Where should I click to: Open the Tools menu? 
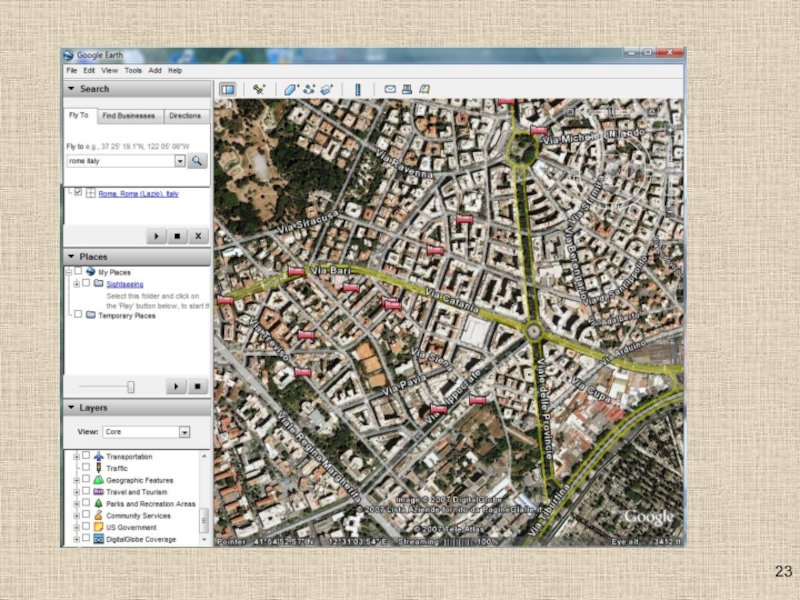pyautogui.click(x=133, y=71)
